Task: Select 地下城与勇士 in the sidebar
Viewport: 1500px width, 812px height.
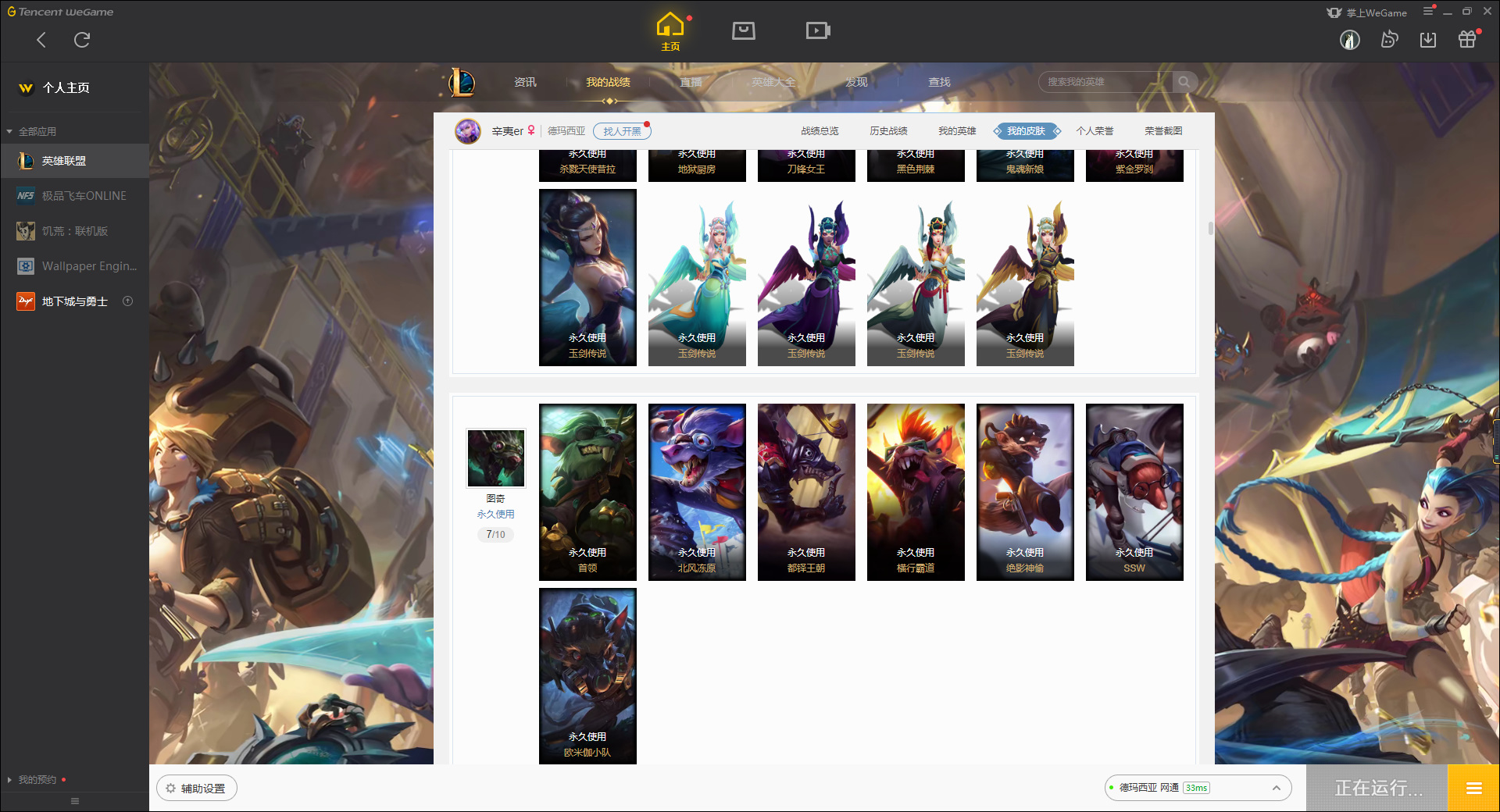Action: (74, 301)
